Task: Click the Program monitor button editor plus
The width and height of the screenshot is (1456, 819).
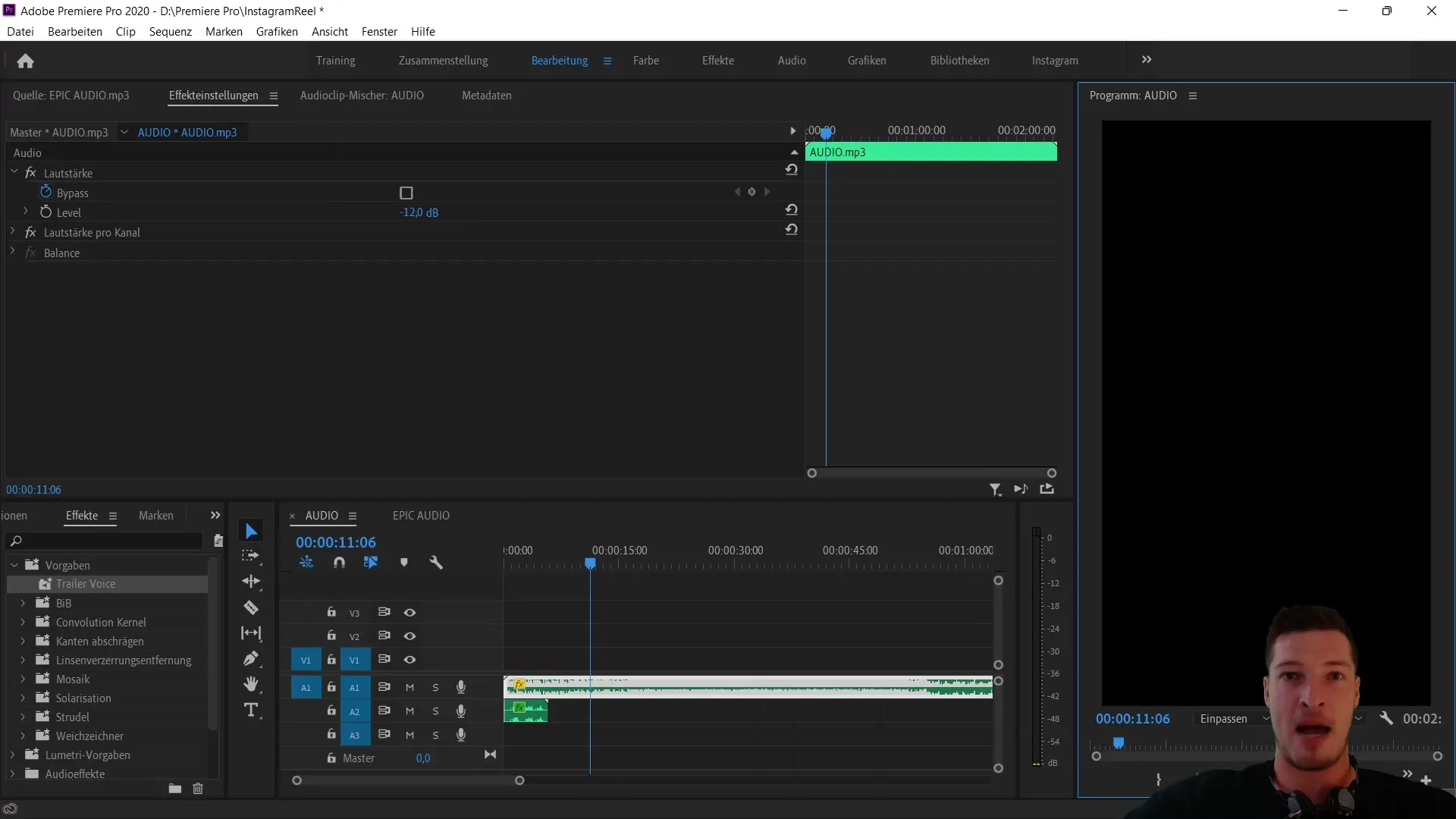Action: pos(1426,780)
